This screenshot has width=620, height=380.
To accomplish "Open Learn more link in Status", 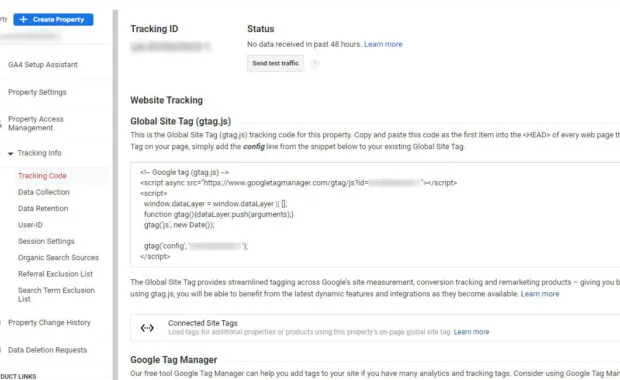I will tap(383, 44).
